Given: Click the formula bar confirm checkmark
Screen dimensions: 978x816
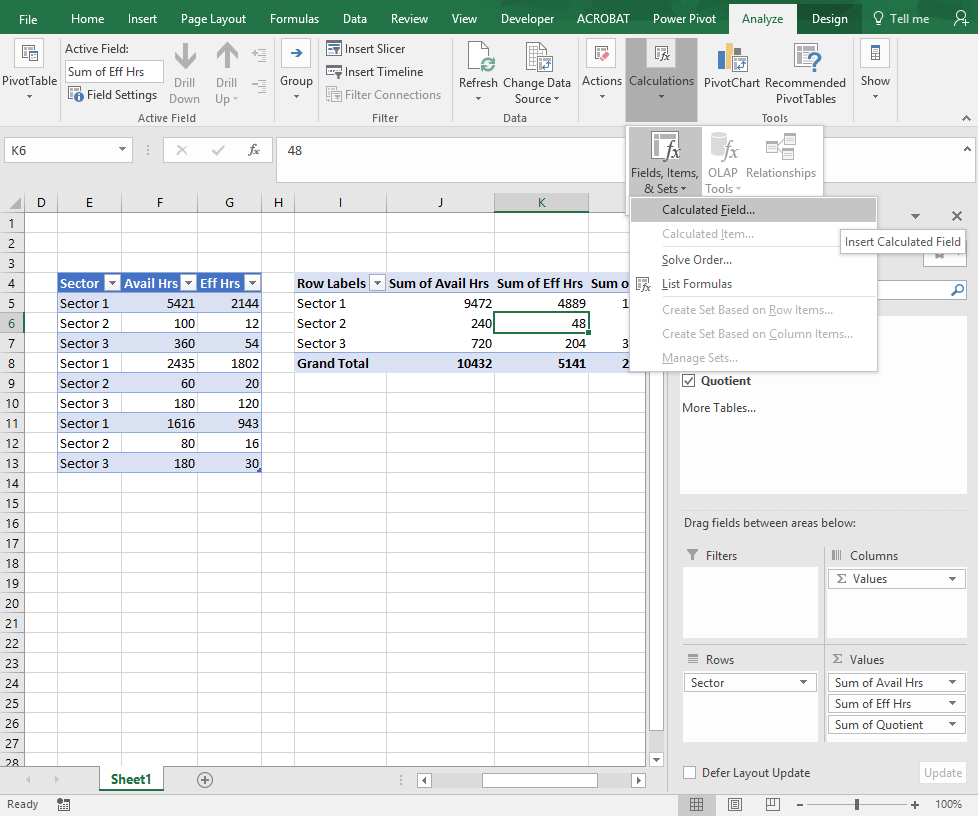Looking at the screenshot, I should (x=218, y=150).
